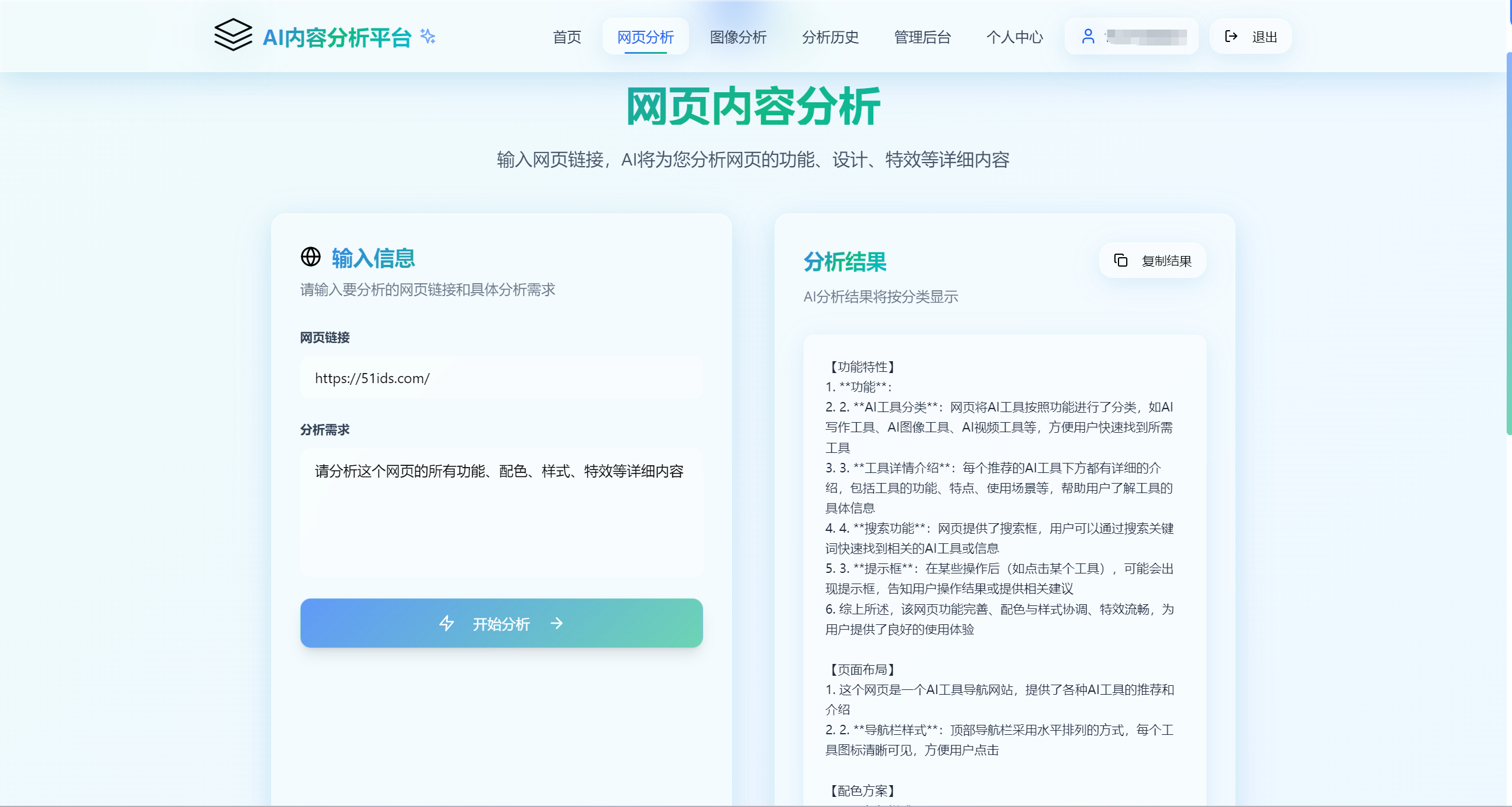Image resolution: width=1512 pixels, height=807 pixels.
Task: Click the lightning bolt icon on 开始分析
Action: pos(447,623)
